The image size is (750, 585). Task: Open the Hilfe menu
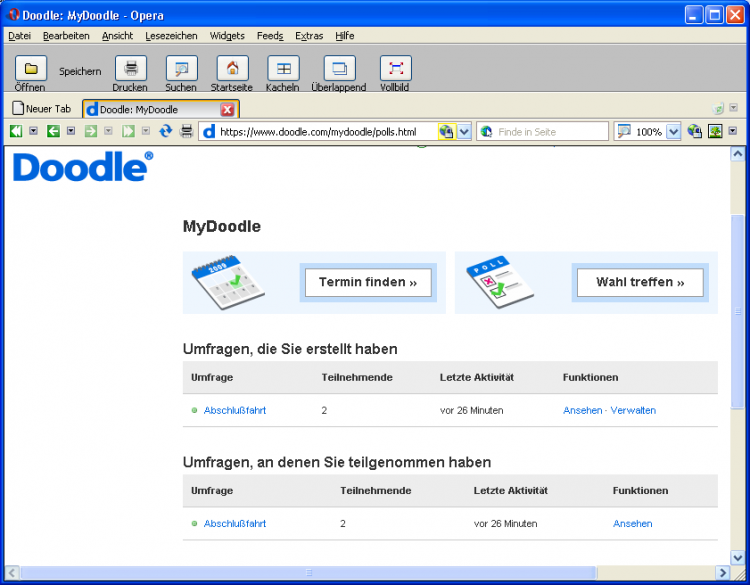click(344, 36)
